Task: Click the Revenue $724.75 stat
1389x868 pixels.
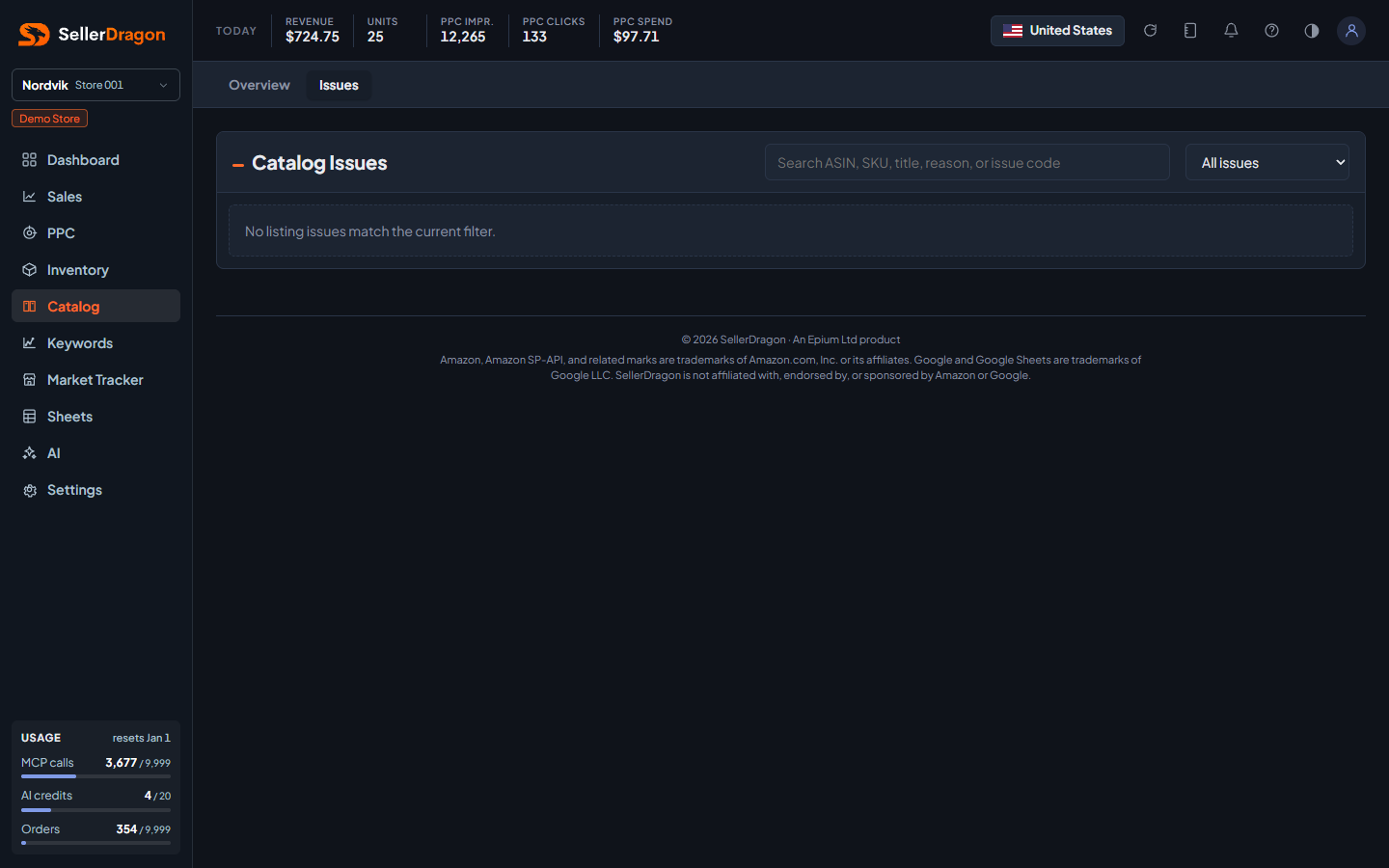Action: pyautogui.click(x=313, y=31)
